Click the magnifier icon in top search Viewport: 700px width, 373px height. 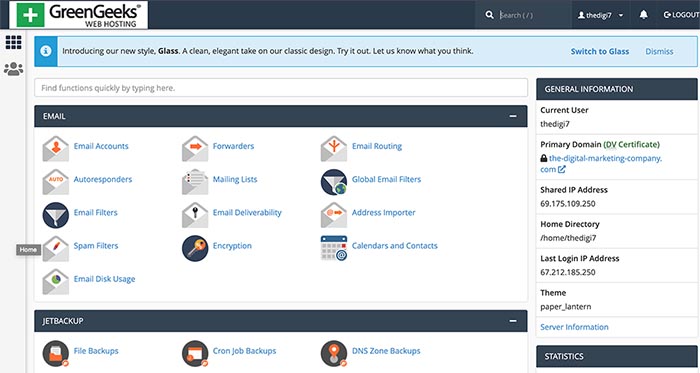489,15
